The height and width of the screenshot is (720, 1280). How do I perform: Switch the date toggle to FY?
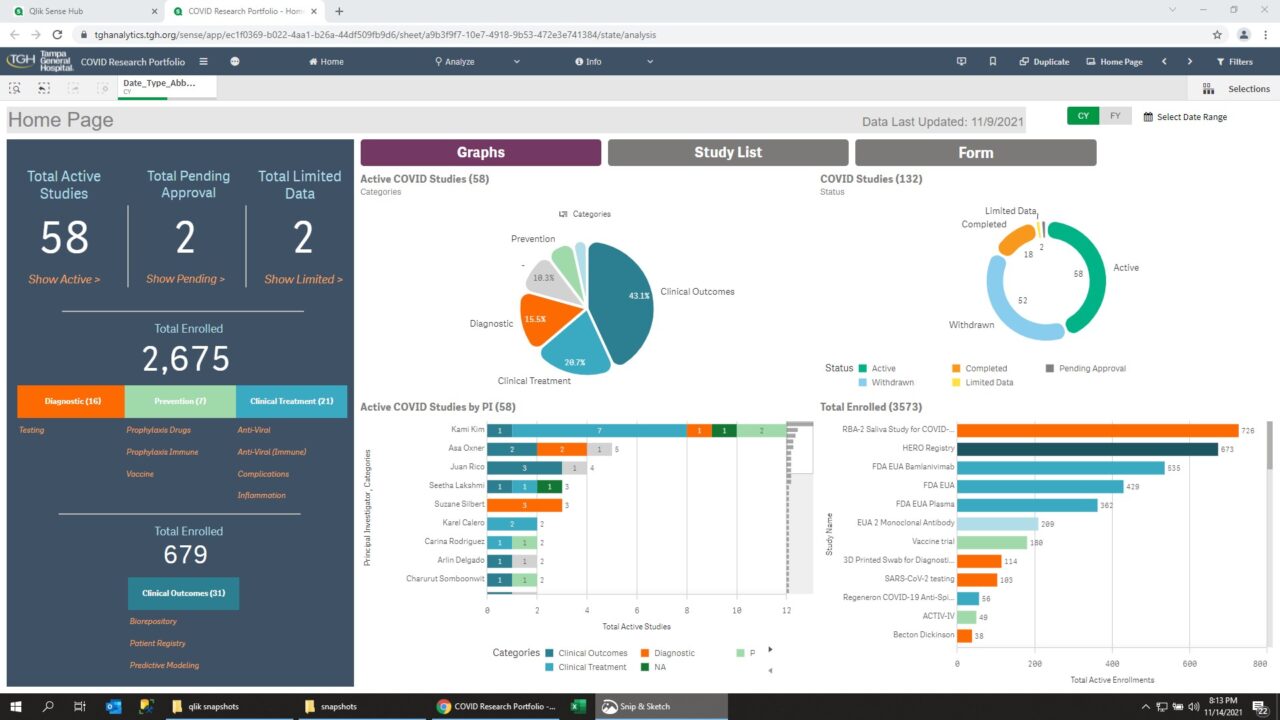1113,115
